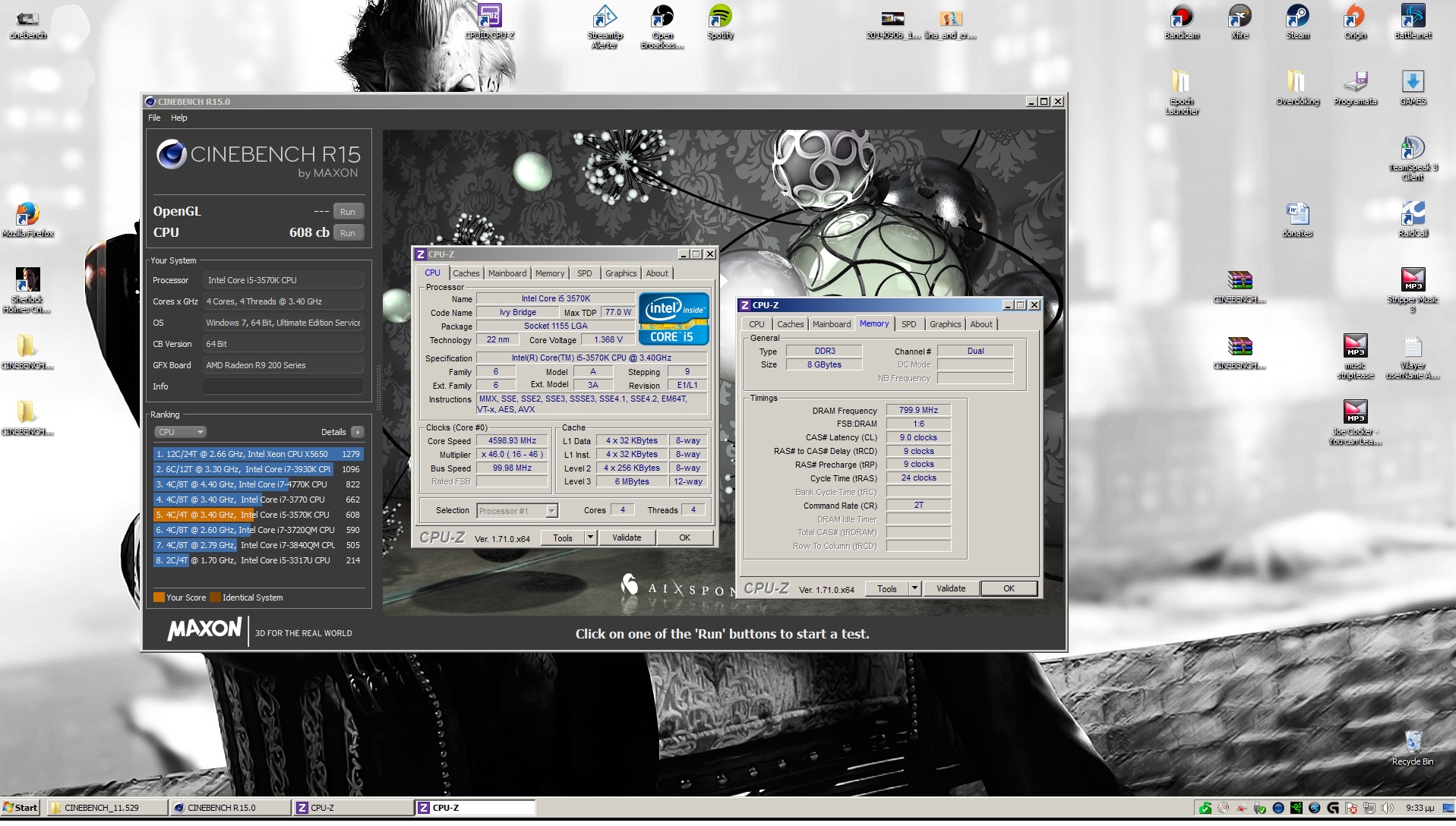This screenshot has width=1456, height=826.
Task: Open Tools dropdown arrow in left CPU-Z
Action: (x=590, y=538)
